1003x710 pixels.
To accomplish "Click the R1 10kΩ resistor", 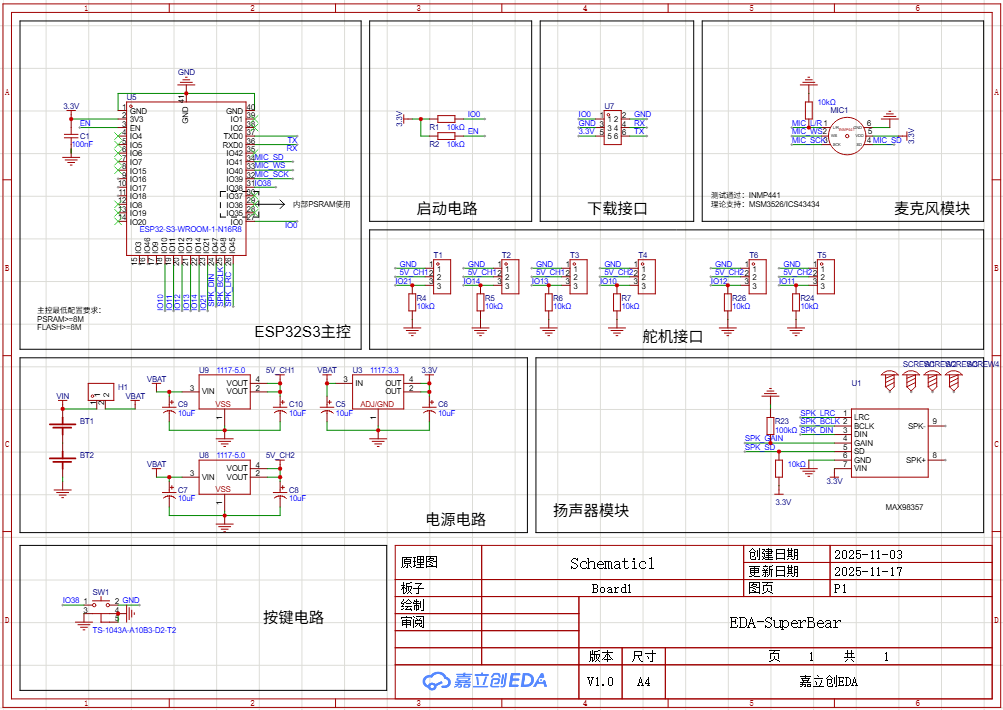I will [x=446, y=118].
